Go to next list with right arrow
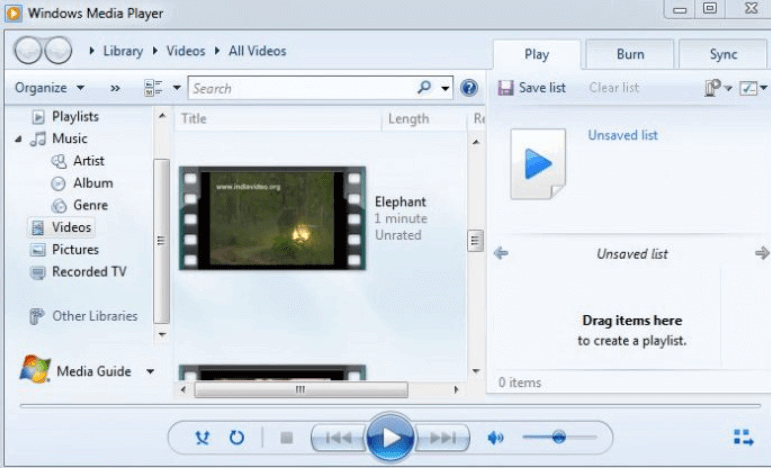 762,253
